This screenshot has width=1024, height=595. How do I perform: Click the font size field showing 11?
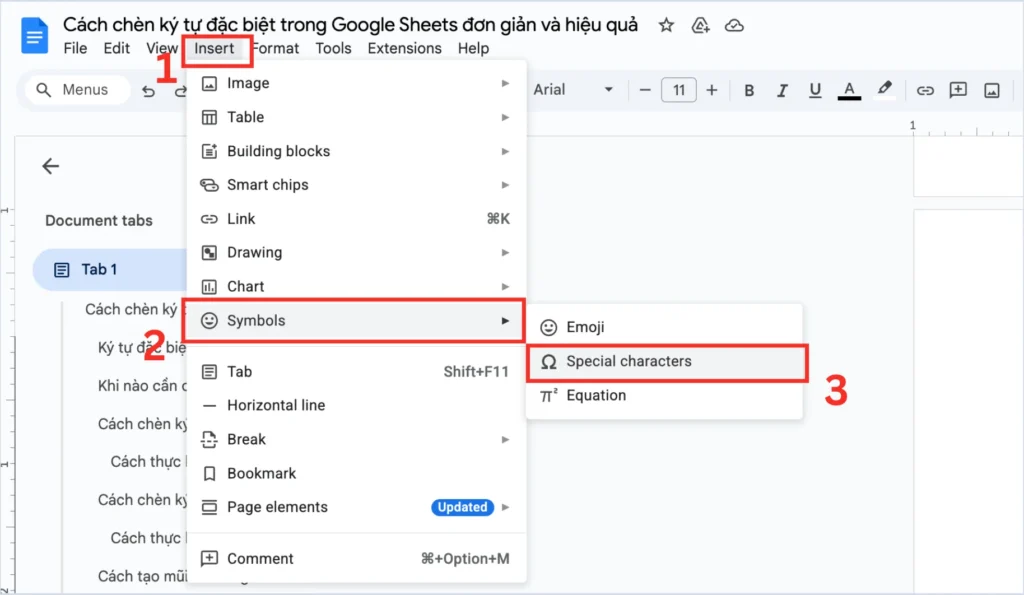[679, 90]
